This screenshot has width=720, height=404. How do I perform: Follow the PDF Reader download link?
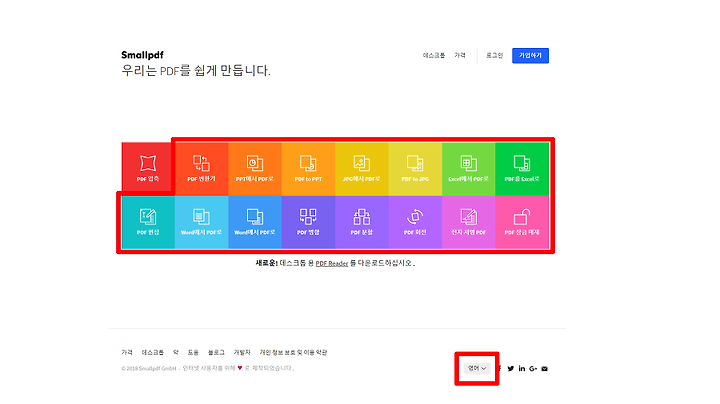coord(332,263)
